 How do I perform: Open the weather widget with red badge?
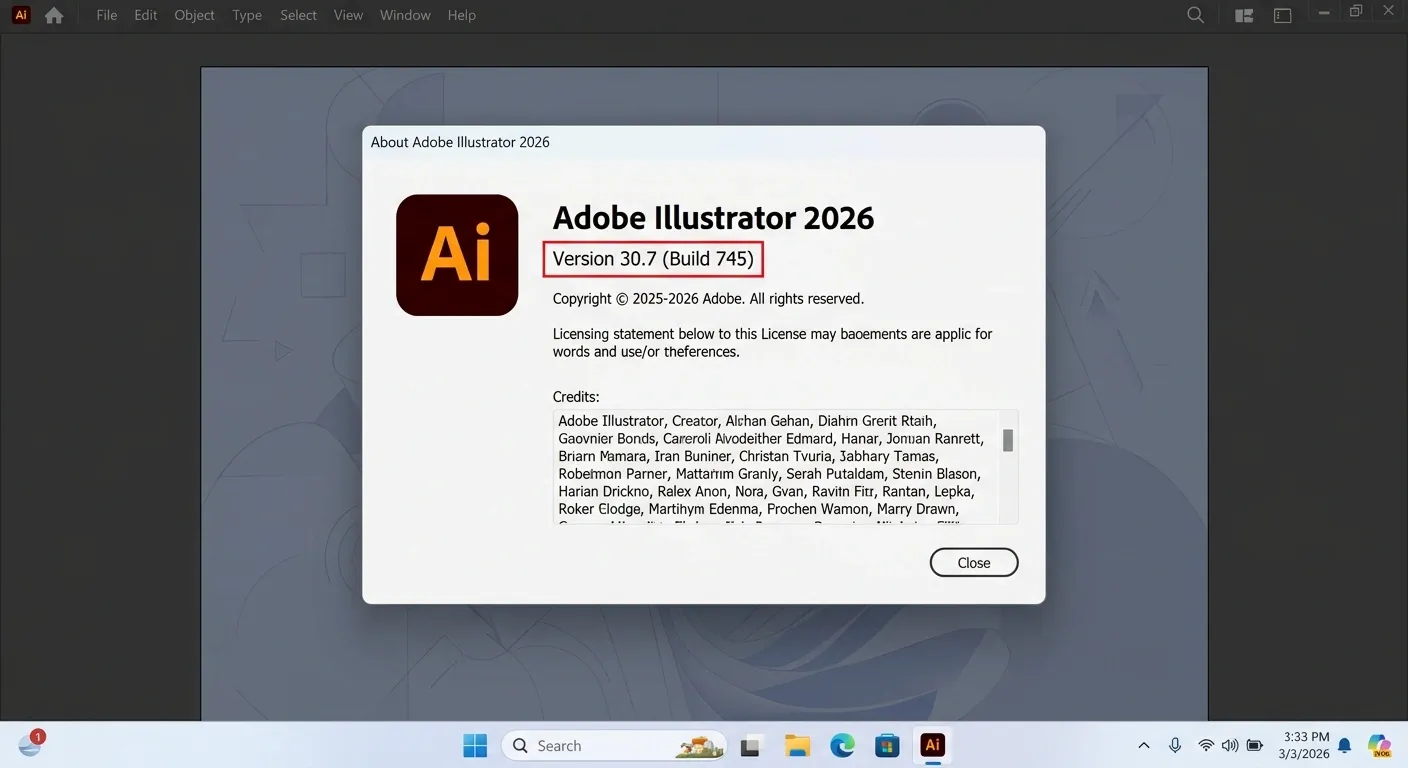tap(30, 744)
